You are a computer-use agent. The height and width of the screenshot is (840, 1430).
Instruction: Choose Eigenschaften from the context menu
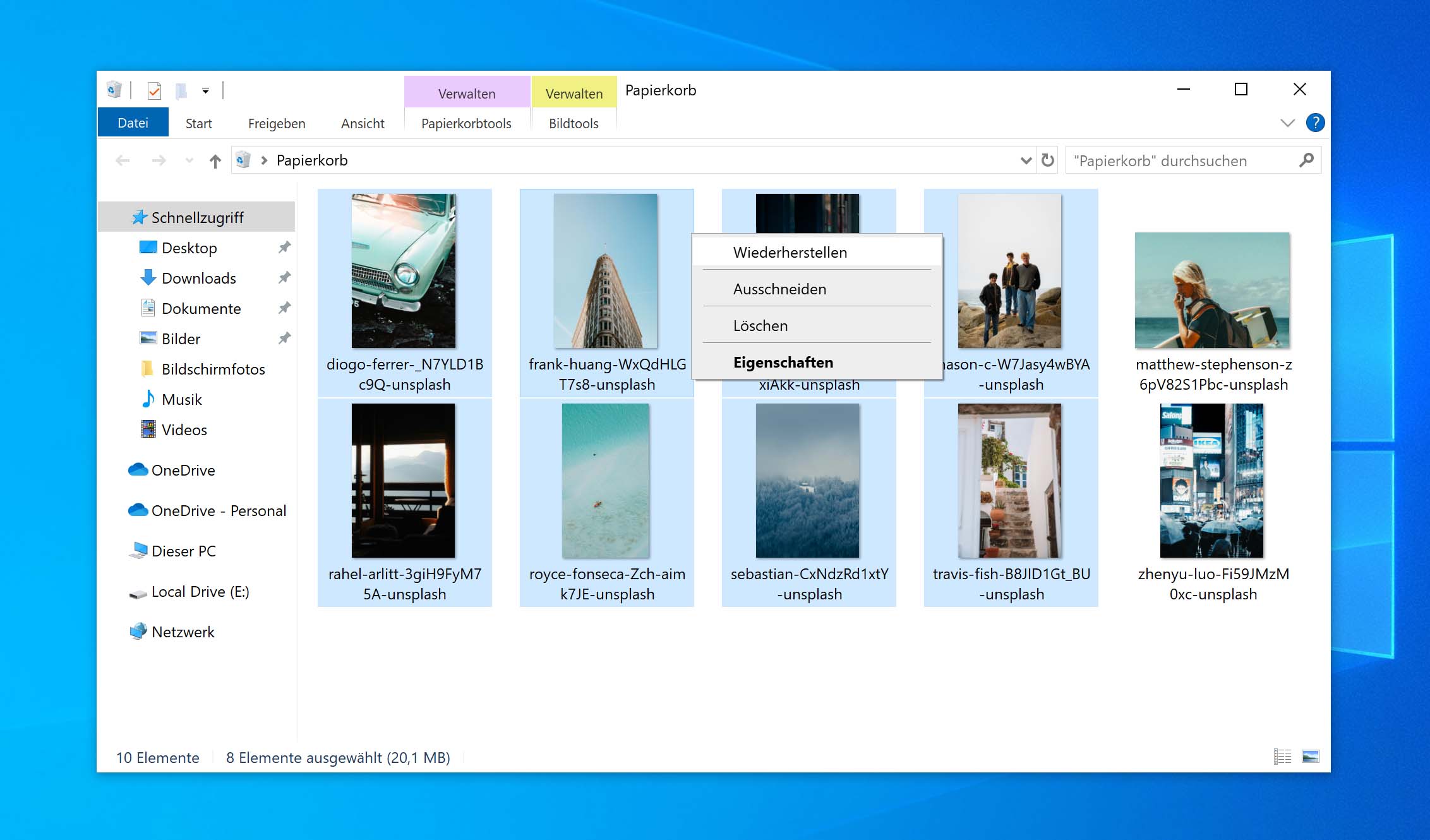click(817, 362)
